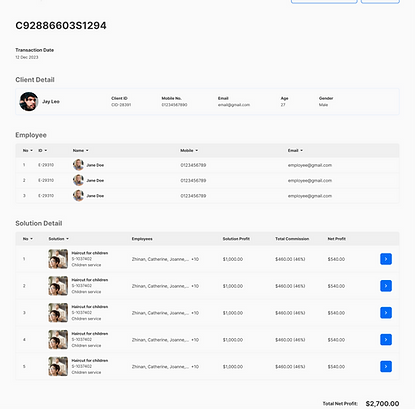Open details arrow for solution row 2
The height and width of the screenshot is (409, 415).
click(x=386, y=286)
